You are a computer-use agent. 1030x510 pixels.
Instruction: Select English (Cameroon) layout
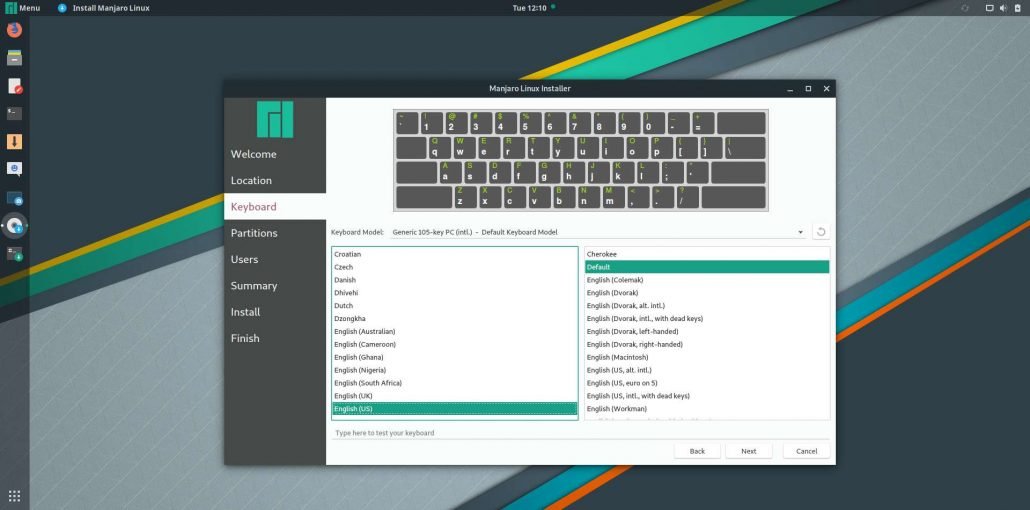(455, 344)
